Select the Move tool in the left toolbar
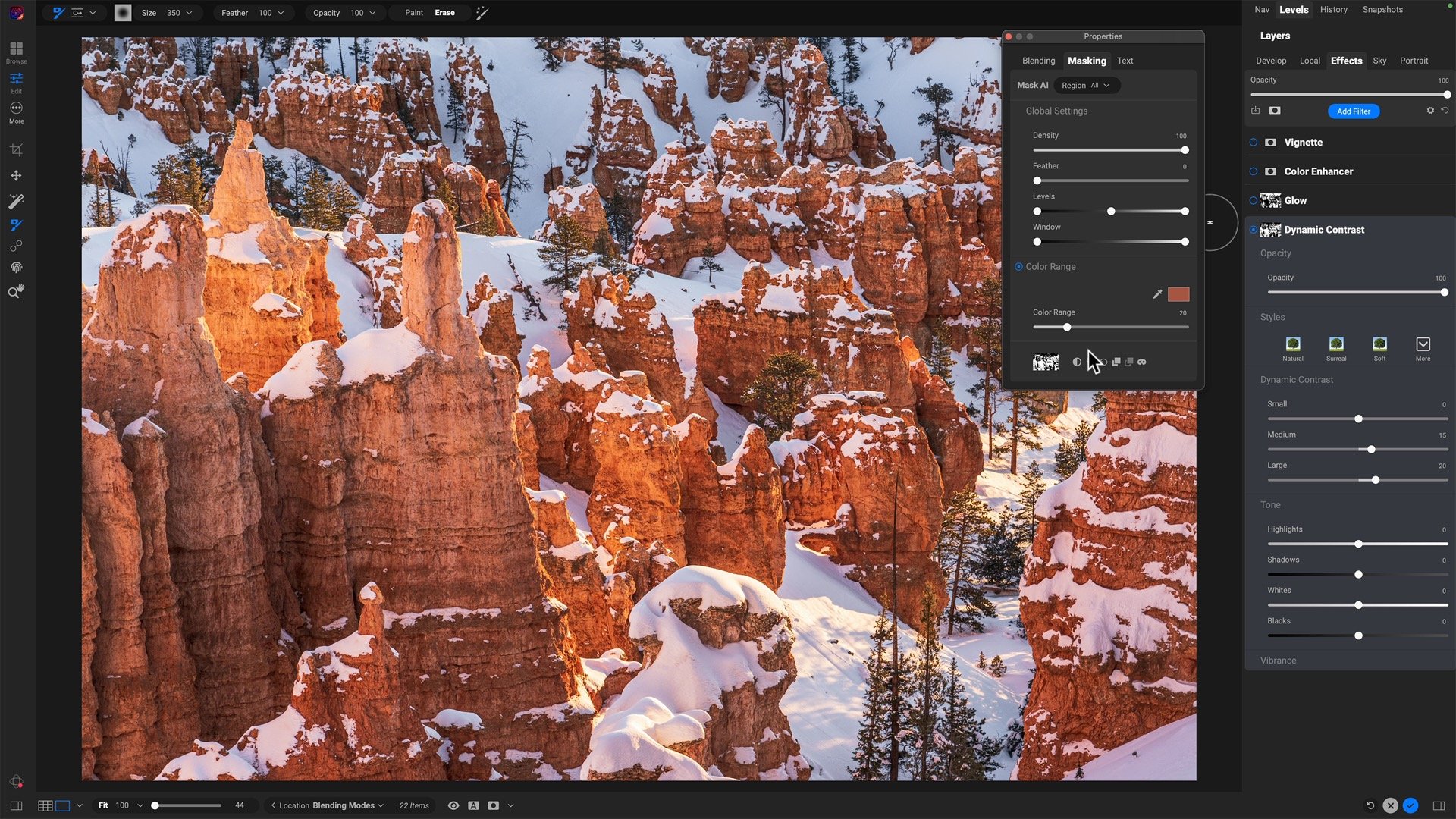The height and width of the screenshot is (819, 1456). pos(16,175)
